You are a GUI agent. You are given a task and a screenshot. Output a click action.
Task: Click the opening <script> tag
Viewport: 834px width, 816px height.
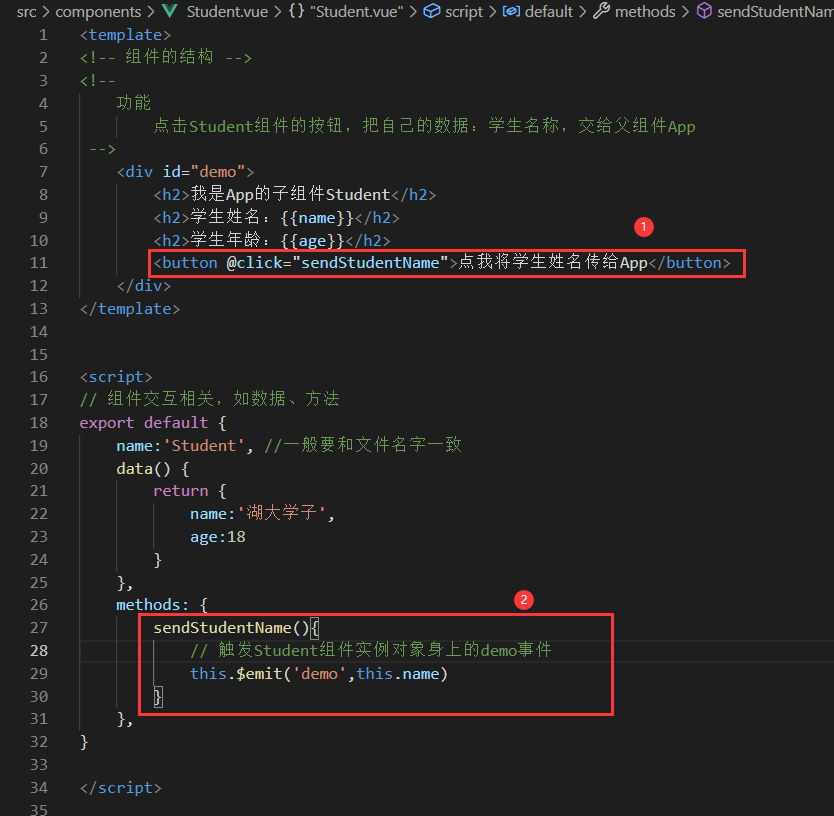click(x=116, y=377)
